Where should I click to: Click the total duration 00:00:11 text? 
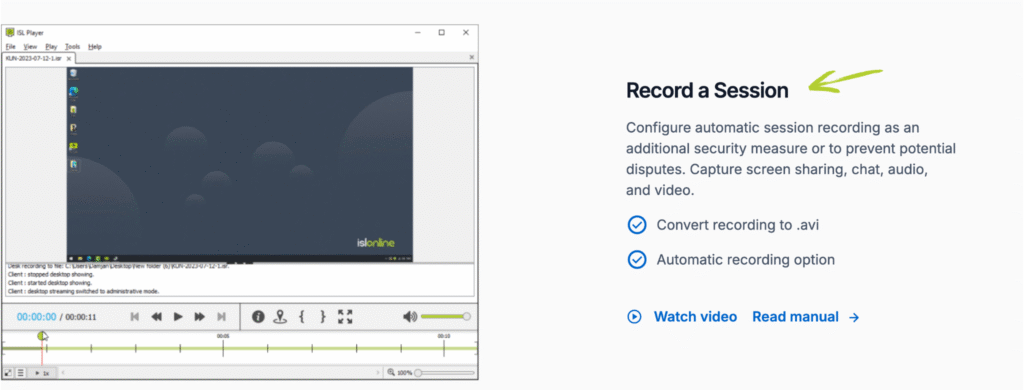pos(81,317)
